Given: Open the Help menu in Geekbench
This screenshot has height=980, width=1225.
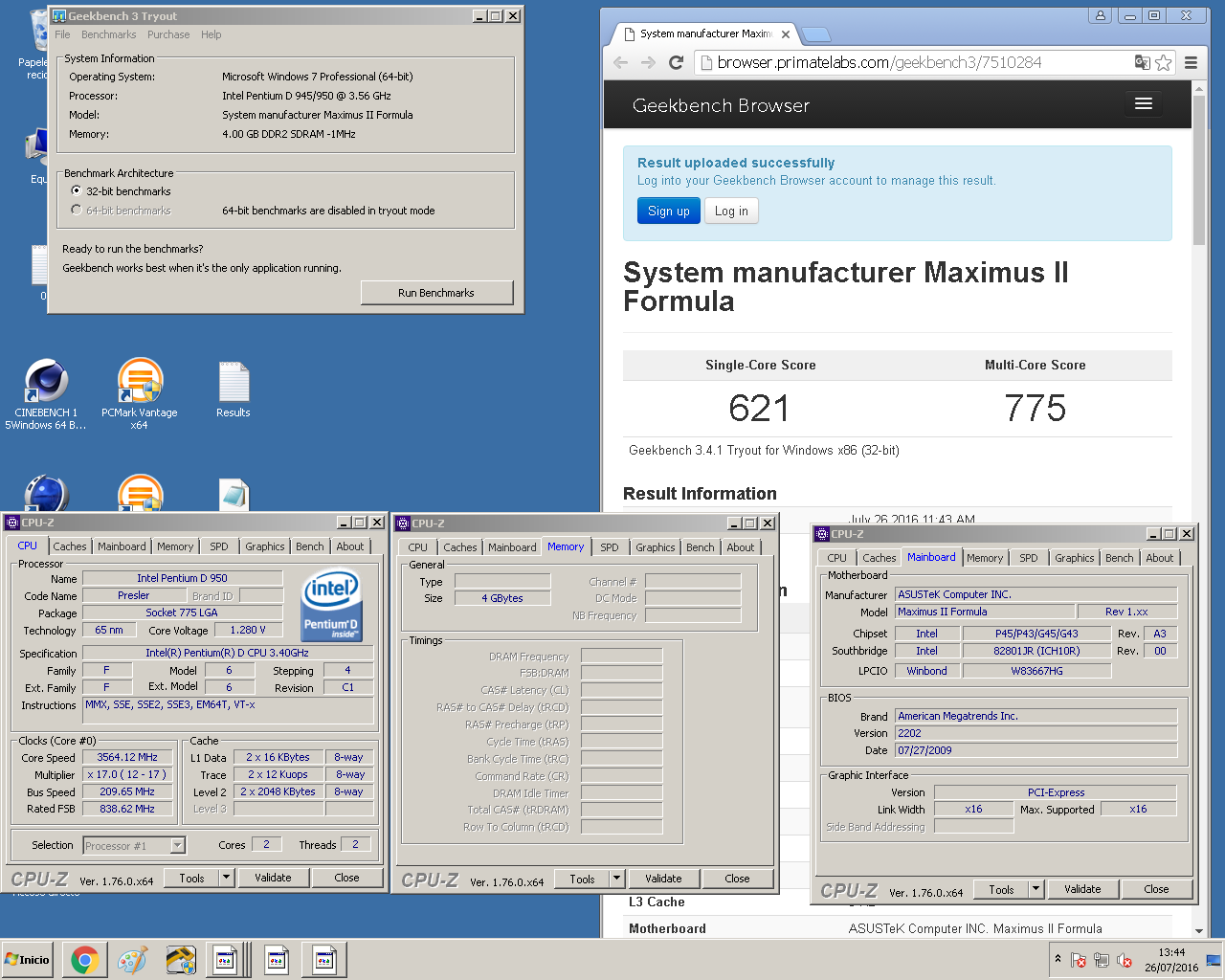Looking at the screenshot, I should (211, 34).
